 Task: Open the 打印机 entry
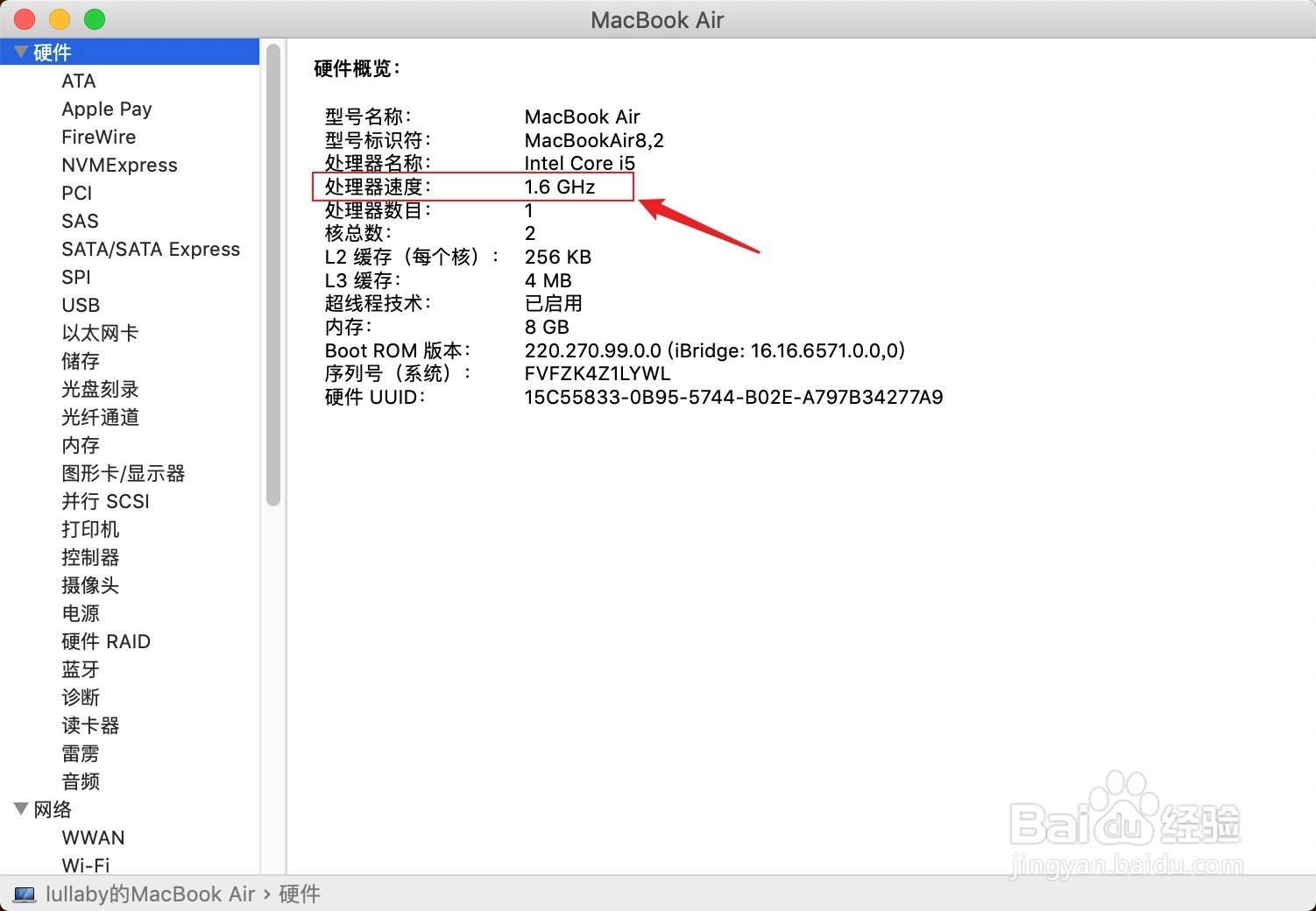[x=90, y=529]
